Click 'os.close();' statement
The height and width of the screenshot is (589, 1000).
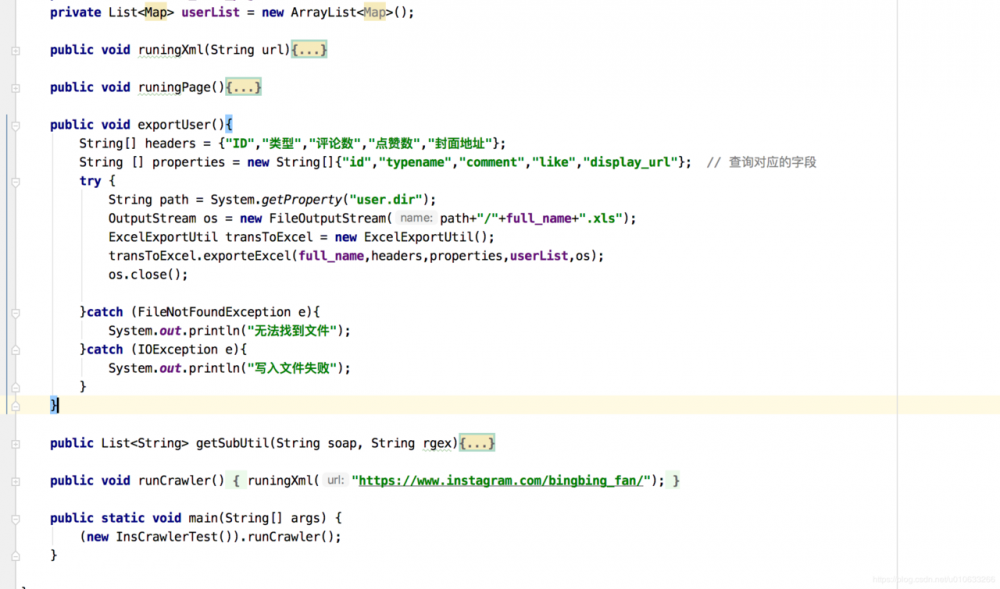[x=148, y=274]
